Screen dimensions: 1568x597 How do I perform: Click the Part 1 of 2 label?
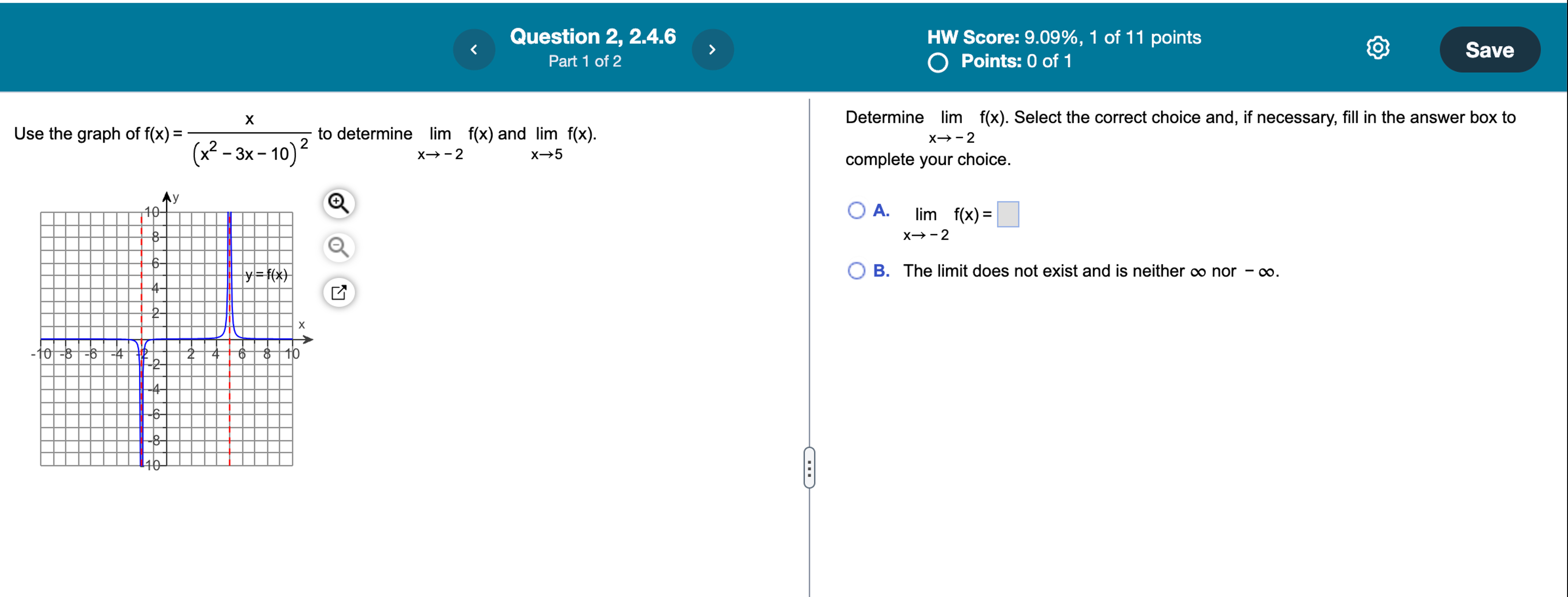pos(584,61)
